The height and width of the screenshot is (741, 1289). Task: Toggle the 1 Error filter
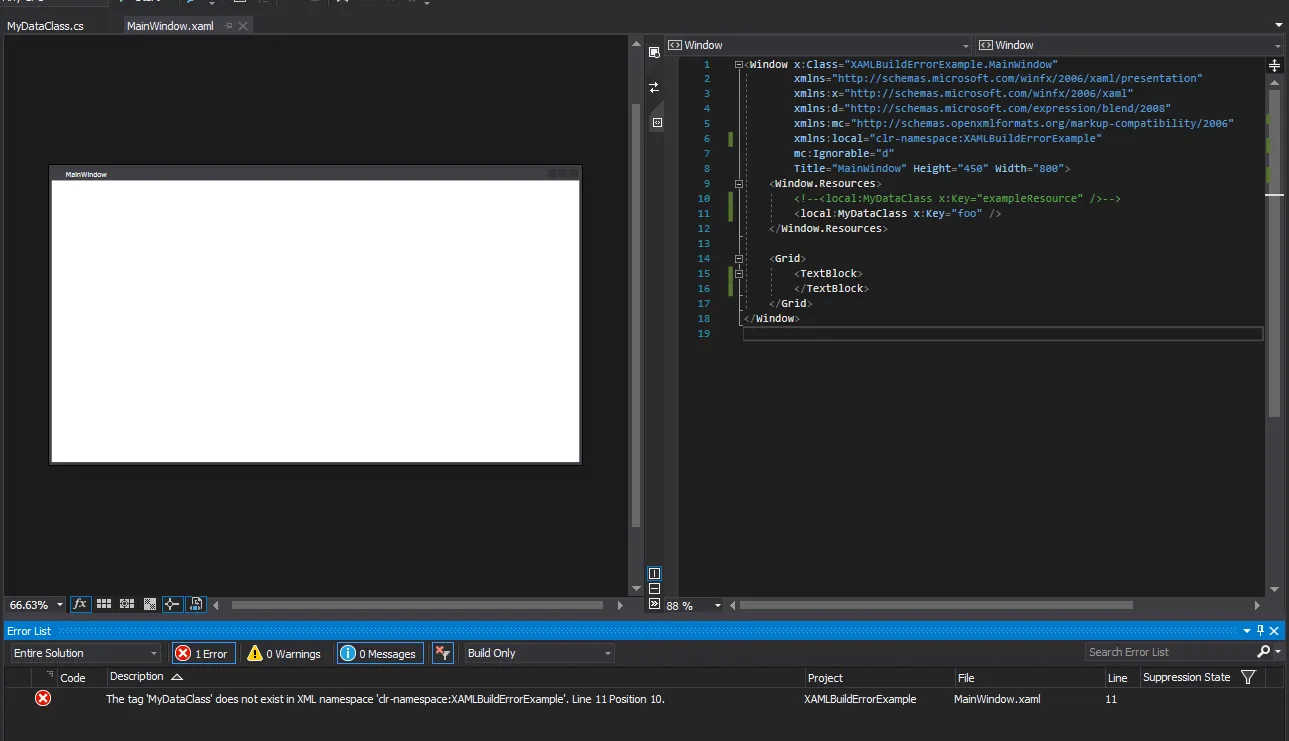click(203, 653)
